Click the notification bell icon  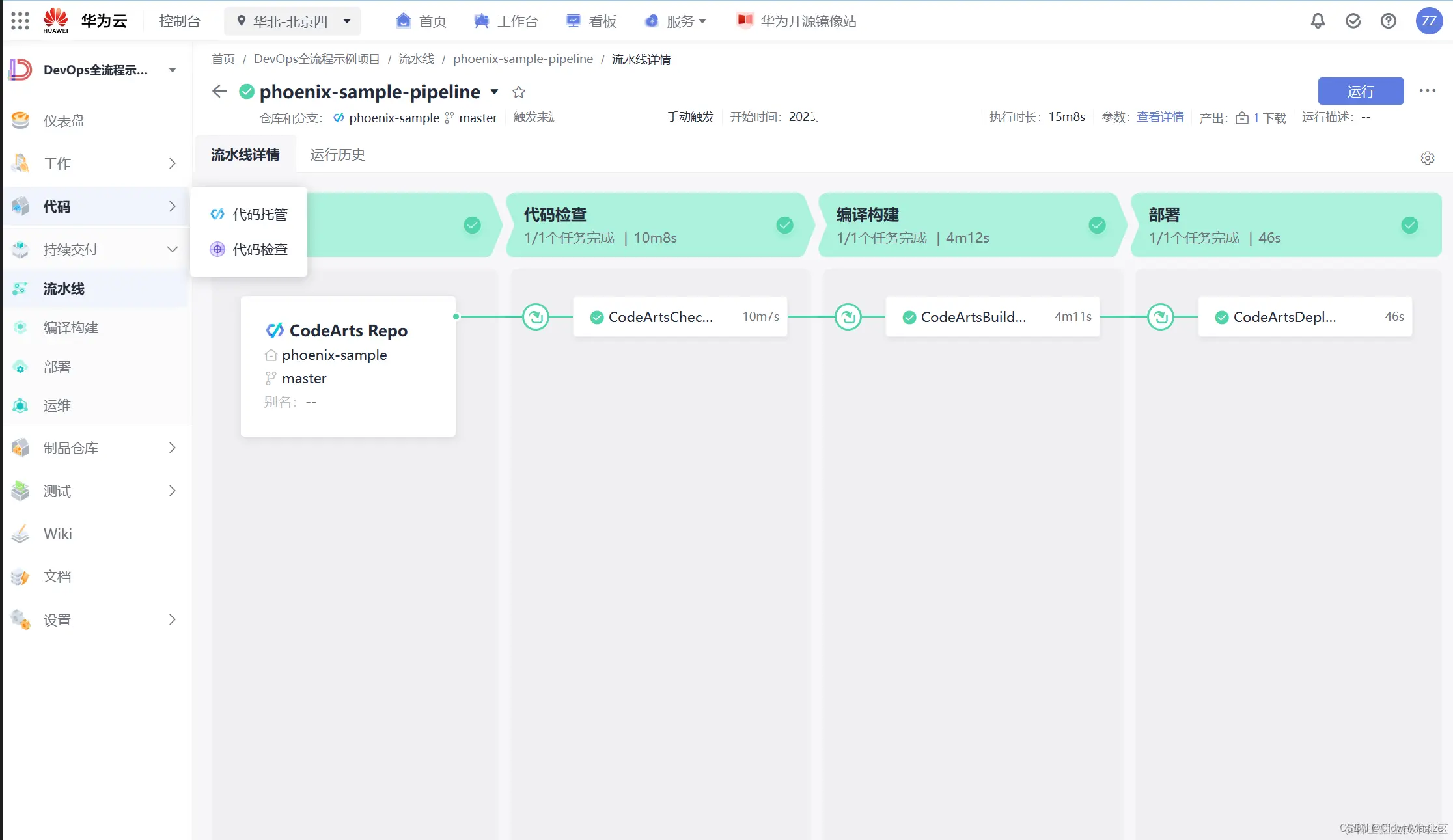click(x=1318, y=21)
